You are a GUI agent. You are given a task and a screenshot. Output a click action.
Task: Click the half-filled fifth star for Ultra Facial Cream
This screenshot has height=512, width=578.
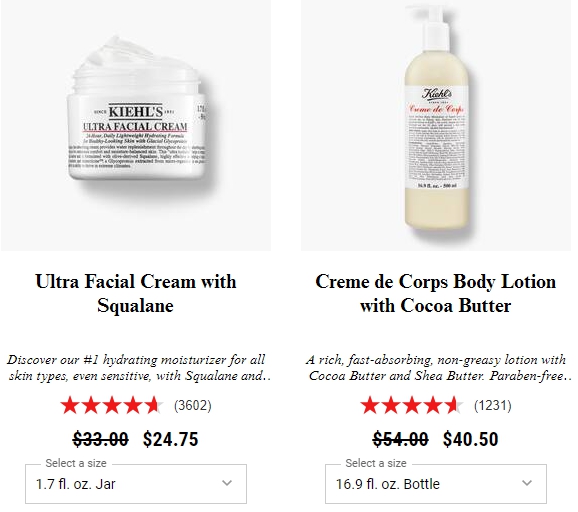(x=153, y=405)
